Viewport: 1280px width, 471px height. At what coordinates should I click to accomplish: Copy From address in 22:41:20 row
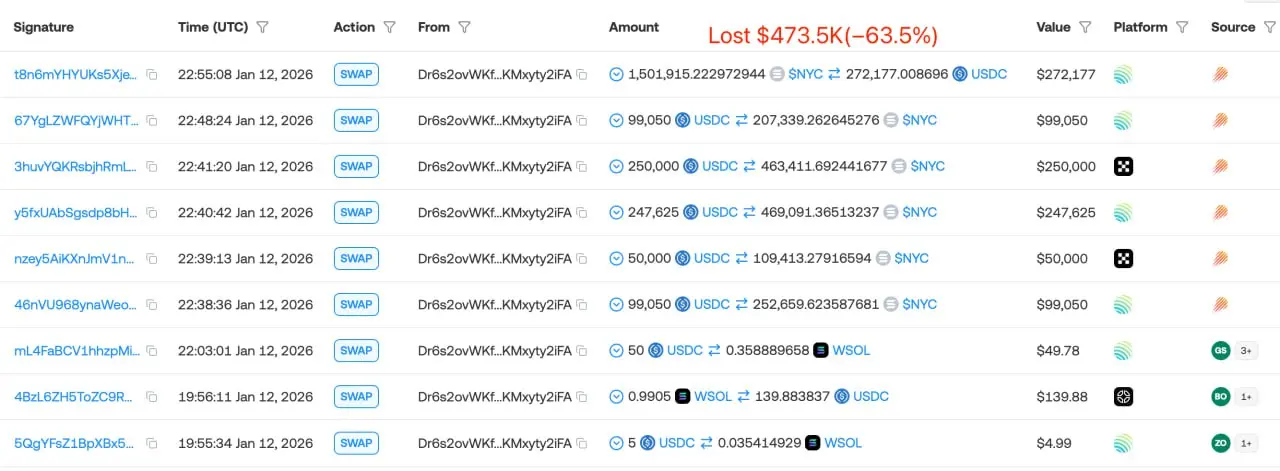click(582, 166)
